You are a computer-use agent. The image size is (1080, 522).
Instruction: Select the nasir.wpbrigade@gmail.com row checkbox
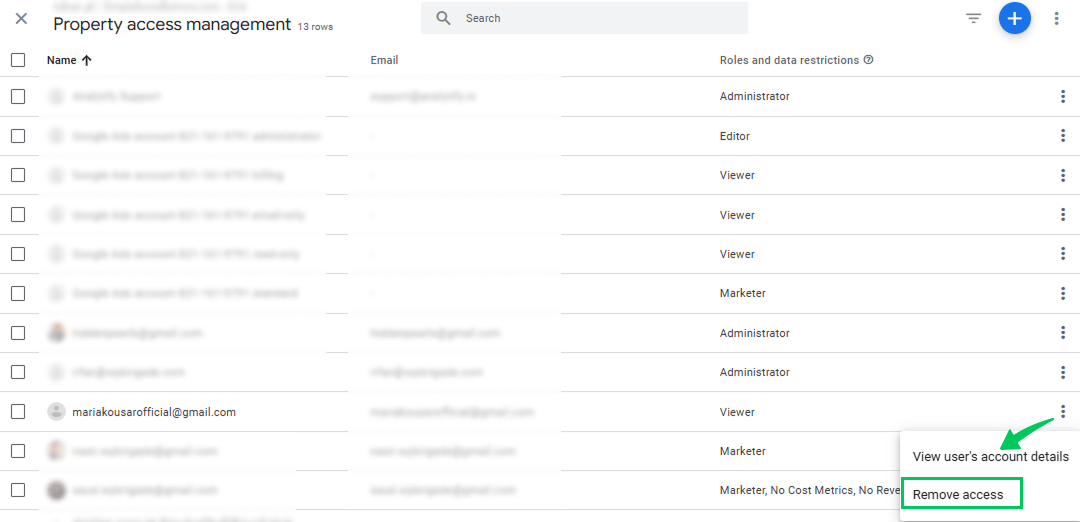click(x=18, y=451)
